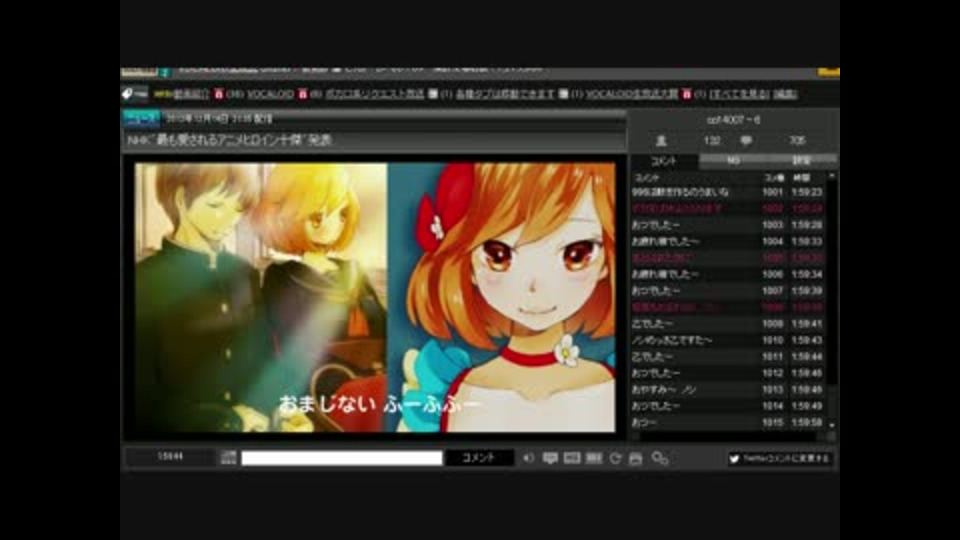Screen dimensions: 960x540
Task: Click the Twitter bird icon
Action: [x=734, y=459]
